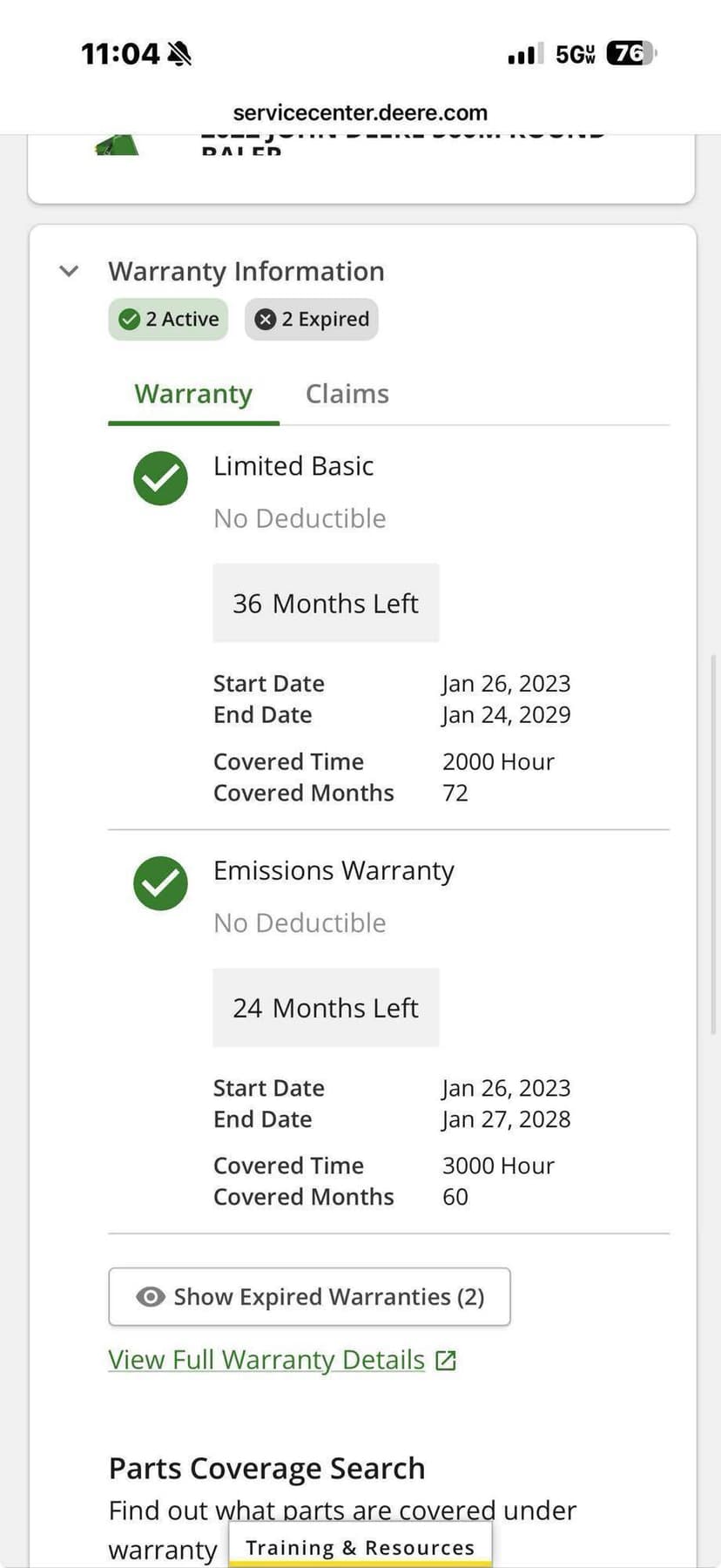Image resolution: width=721 pixels, height=1568 pixels.
Task: Click the 24 Months Left box
Action: click(x=326, y=1007)
